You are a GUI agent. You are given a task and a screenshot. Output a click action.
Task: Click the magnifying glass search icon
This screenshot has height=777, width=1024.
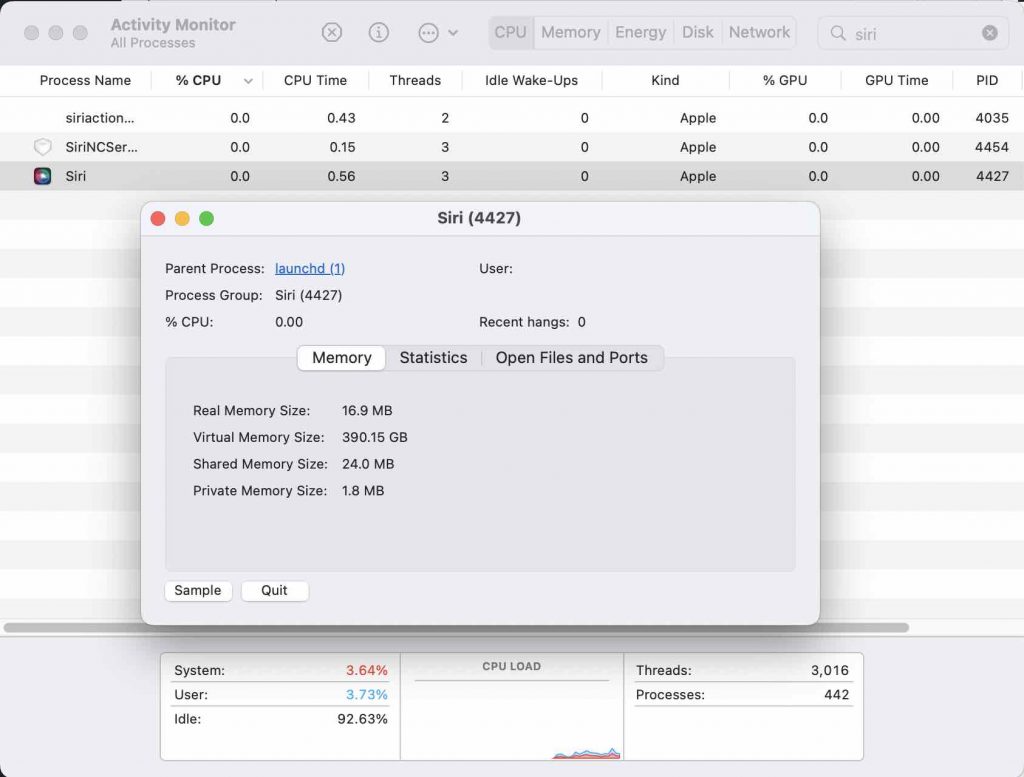click(x=838, y=33)
